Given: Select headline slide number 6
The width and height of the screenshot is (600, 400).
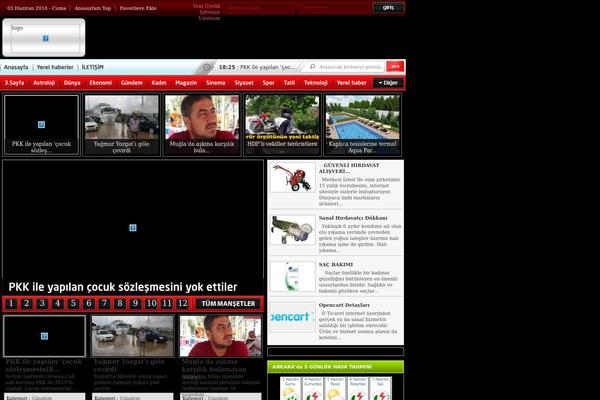Looking at the screenshot, I should tap(89, 304).
